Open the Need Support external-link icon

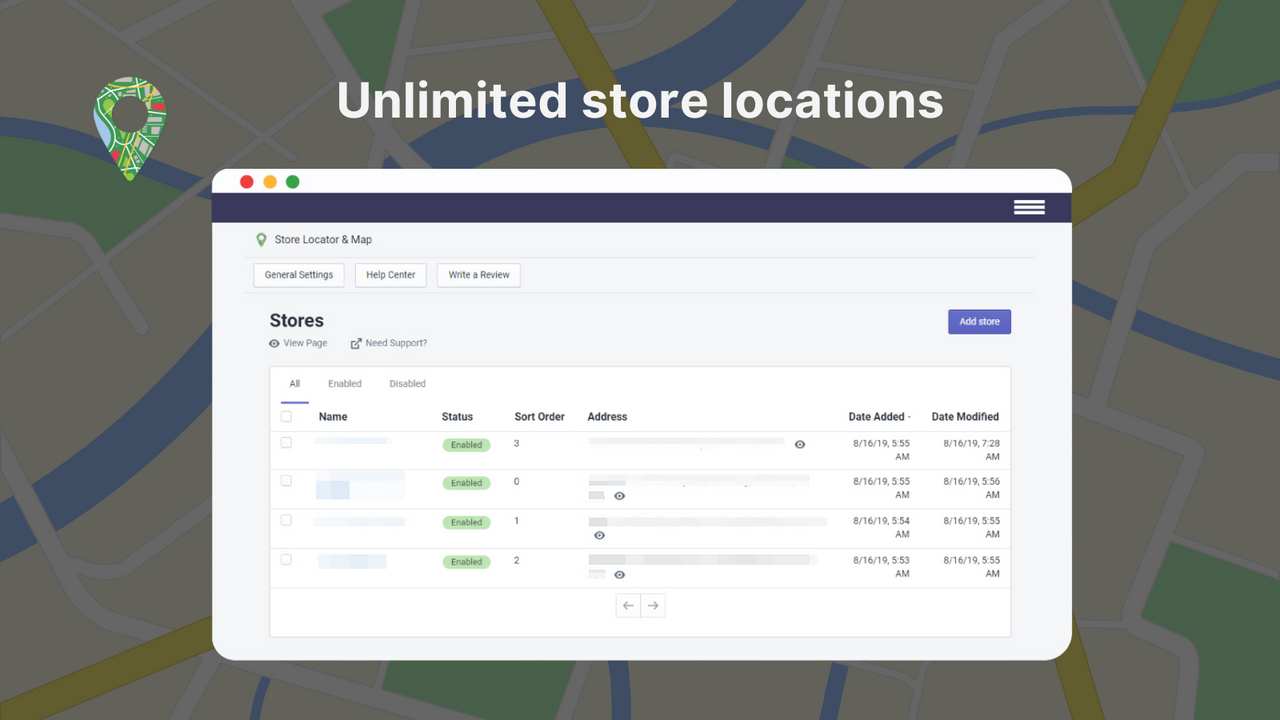(x=355, y=343)
